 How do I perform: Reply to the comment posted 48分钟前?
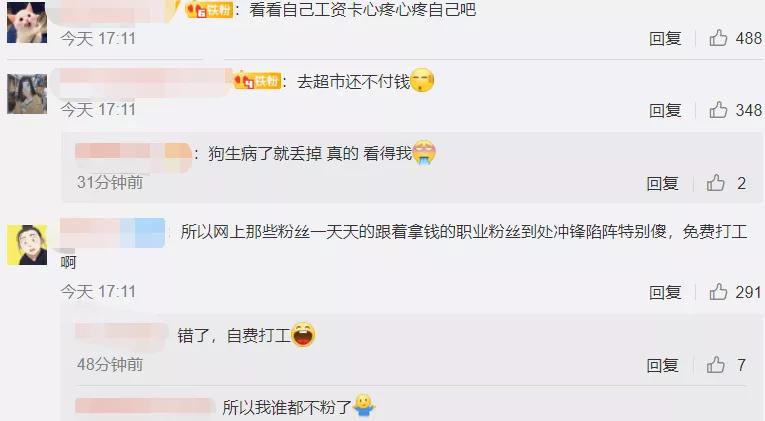(663, 365)
